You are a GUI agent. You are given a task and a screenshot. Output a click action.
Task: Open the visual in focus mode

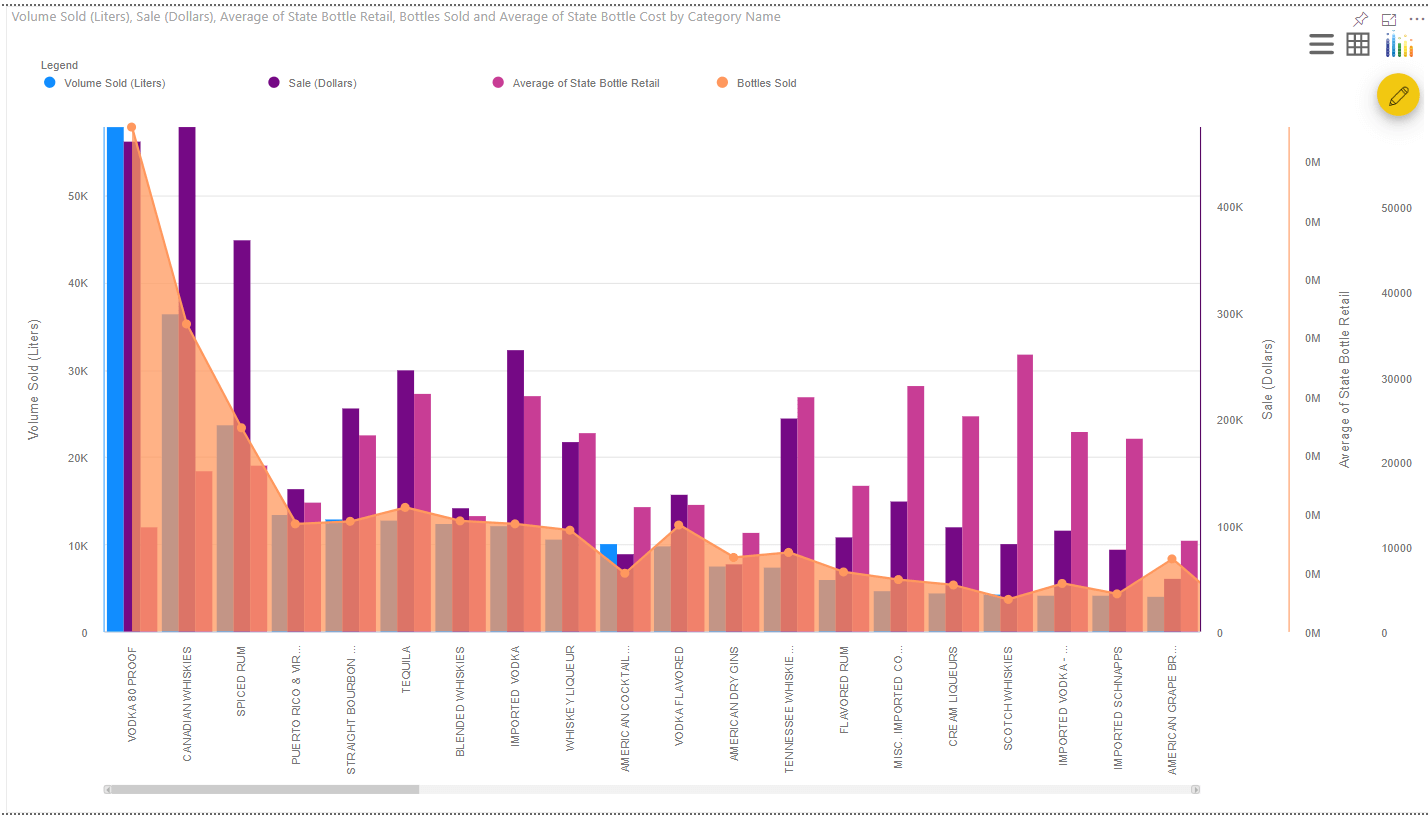coord(1389,18)
